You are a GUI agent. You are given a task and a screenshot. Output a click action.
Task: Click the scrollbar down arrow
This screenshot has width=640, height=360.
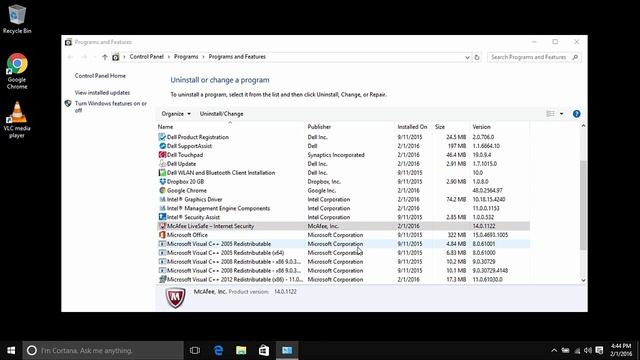[x=583, y=280]
